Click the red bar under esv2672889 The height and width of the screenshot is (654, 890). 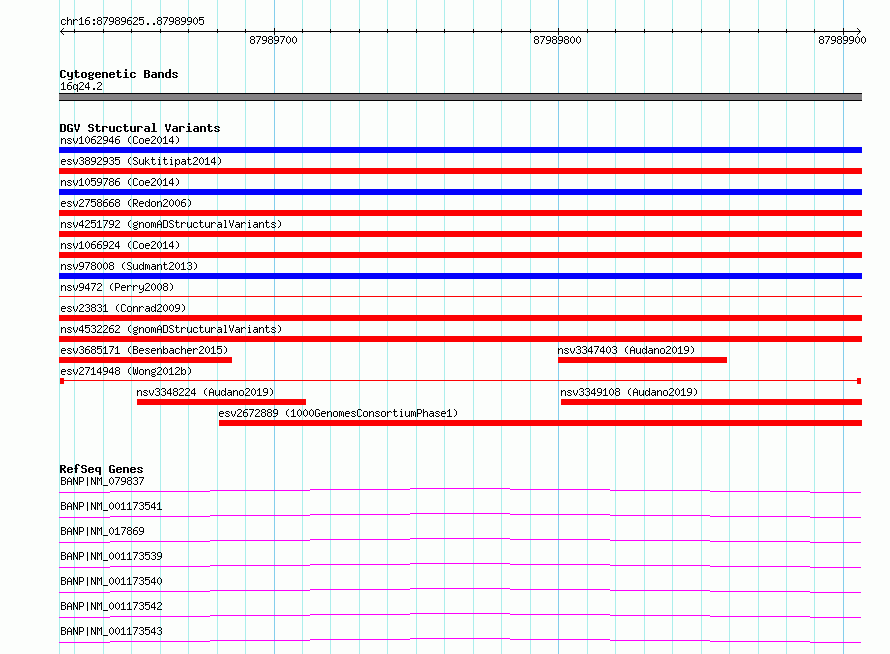[540, 423]
